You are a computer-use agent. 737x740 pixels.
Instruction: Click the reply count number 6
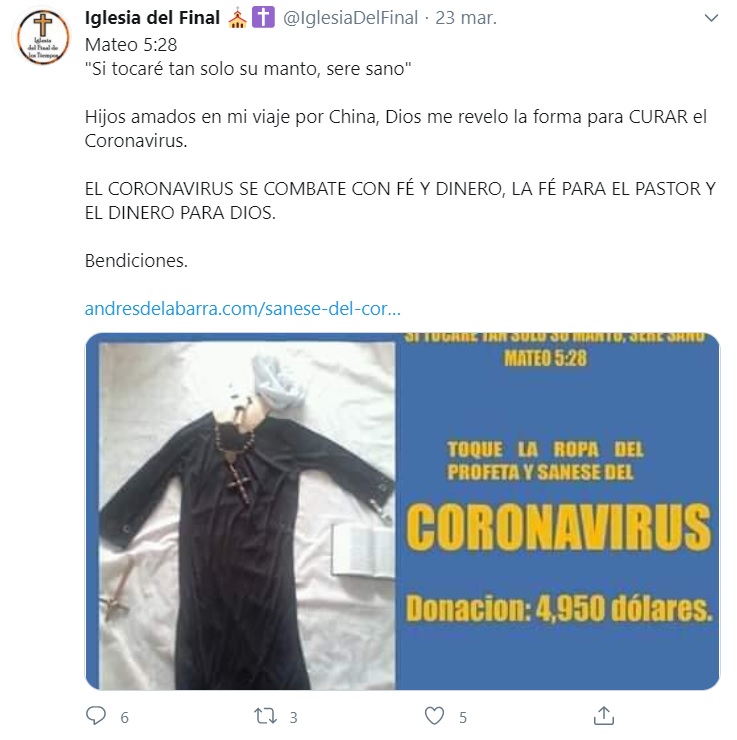point(125,718)
